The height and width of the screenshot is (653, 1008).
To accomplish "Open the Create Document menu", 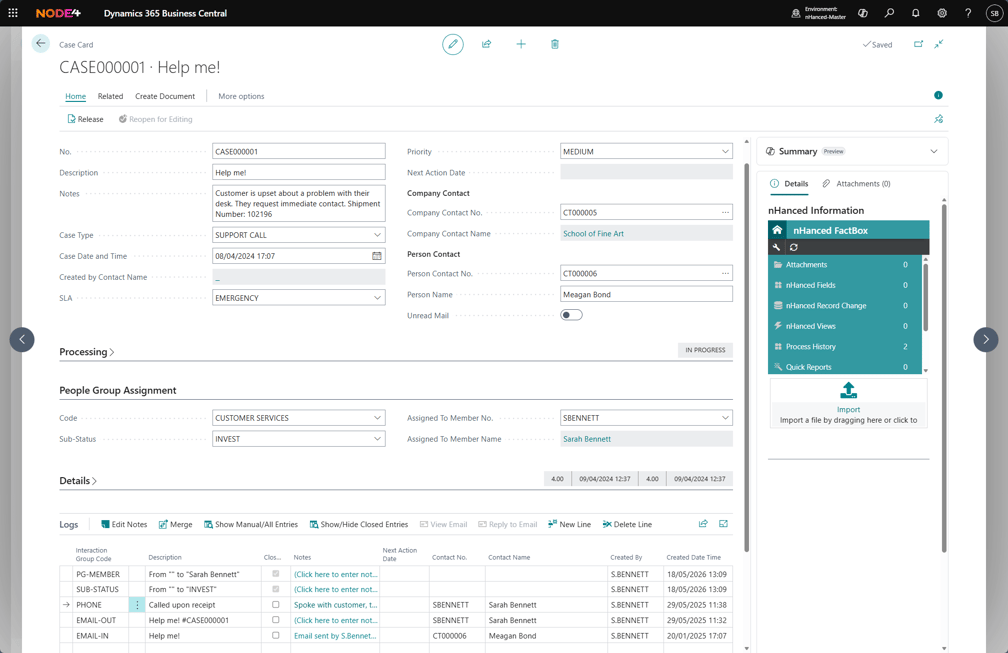I will click(x=165, y=96).
